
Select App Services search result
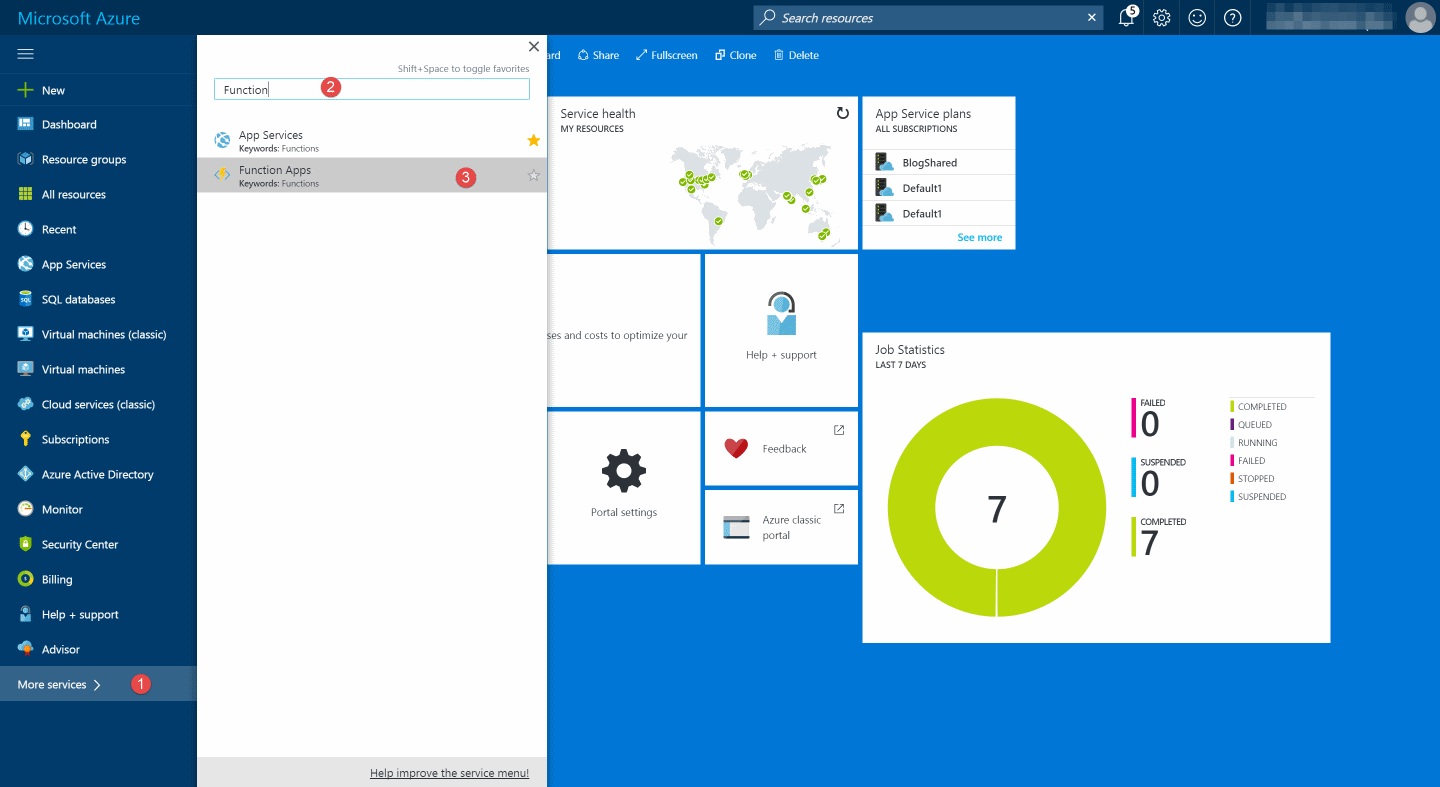[372, 140]
